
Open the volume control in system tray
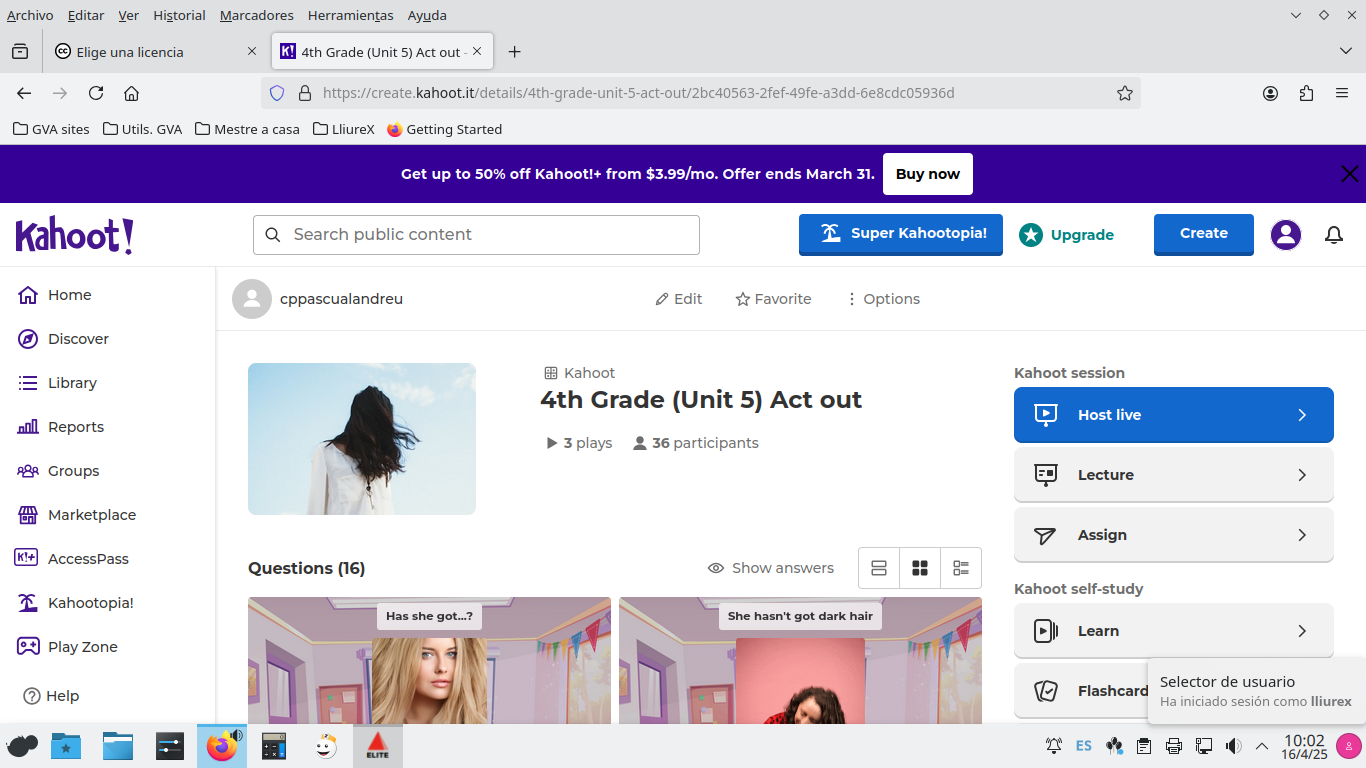tap(1234, 746)
